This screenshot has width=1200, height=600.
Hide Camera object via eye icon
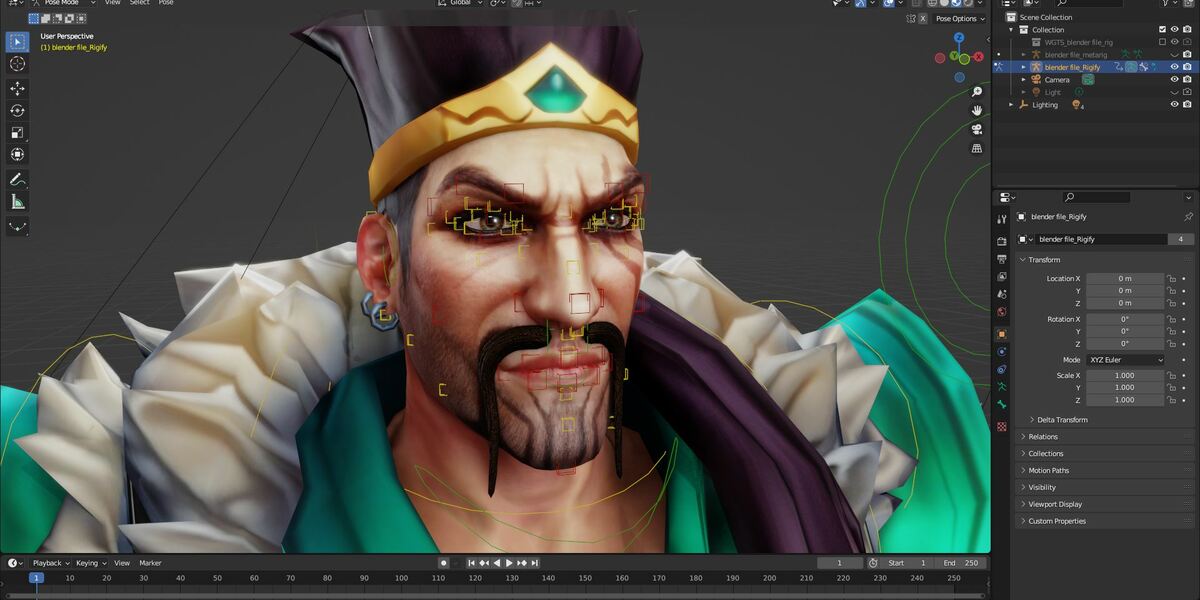(1175, 80)
